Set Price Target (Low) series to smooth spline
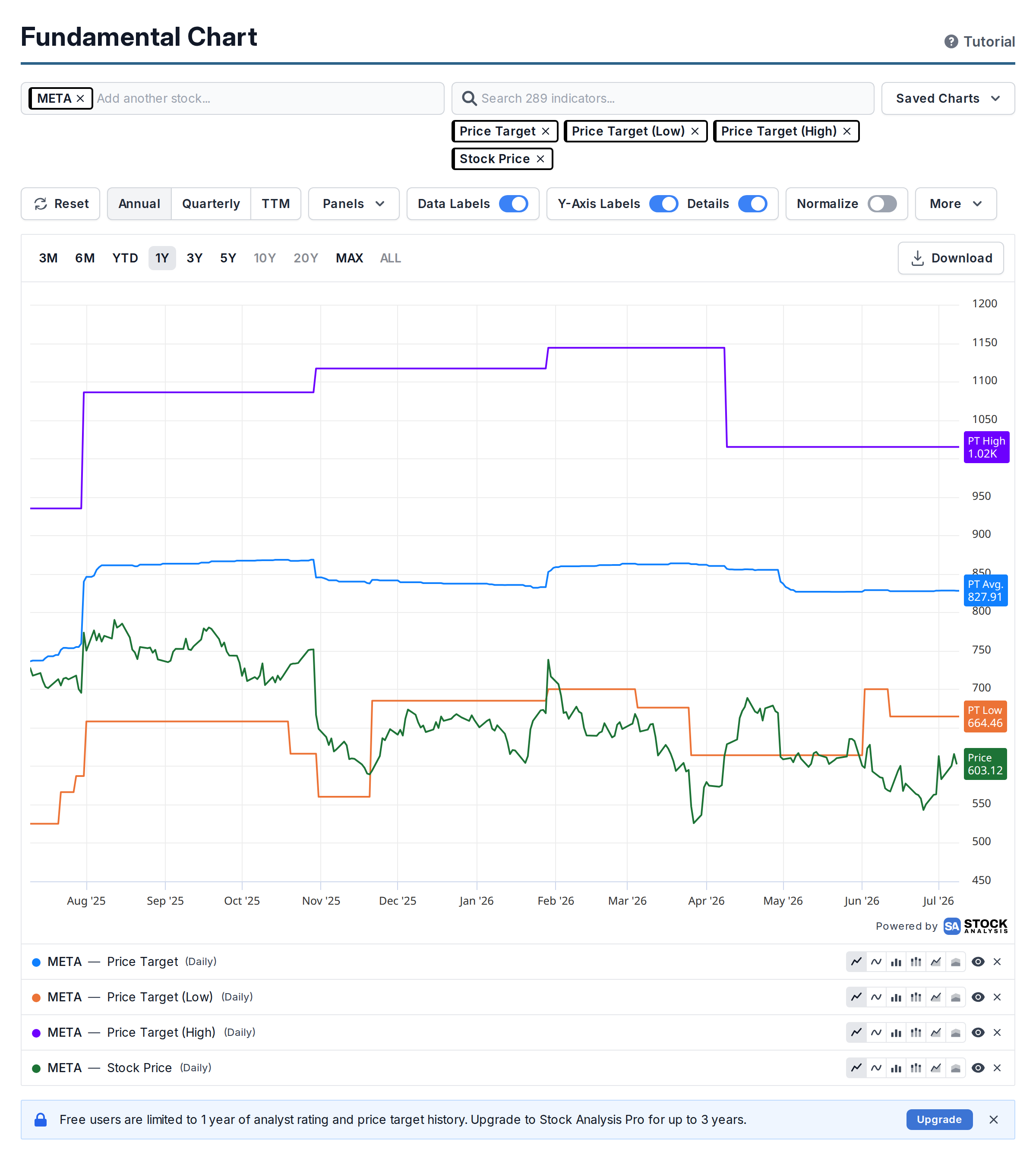Screen dimensions: 1036x1174 876,997
